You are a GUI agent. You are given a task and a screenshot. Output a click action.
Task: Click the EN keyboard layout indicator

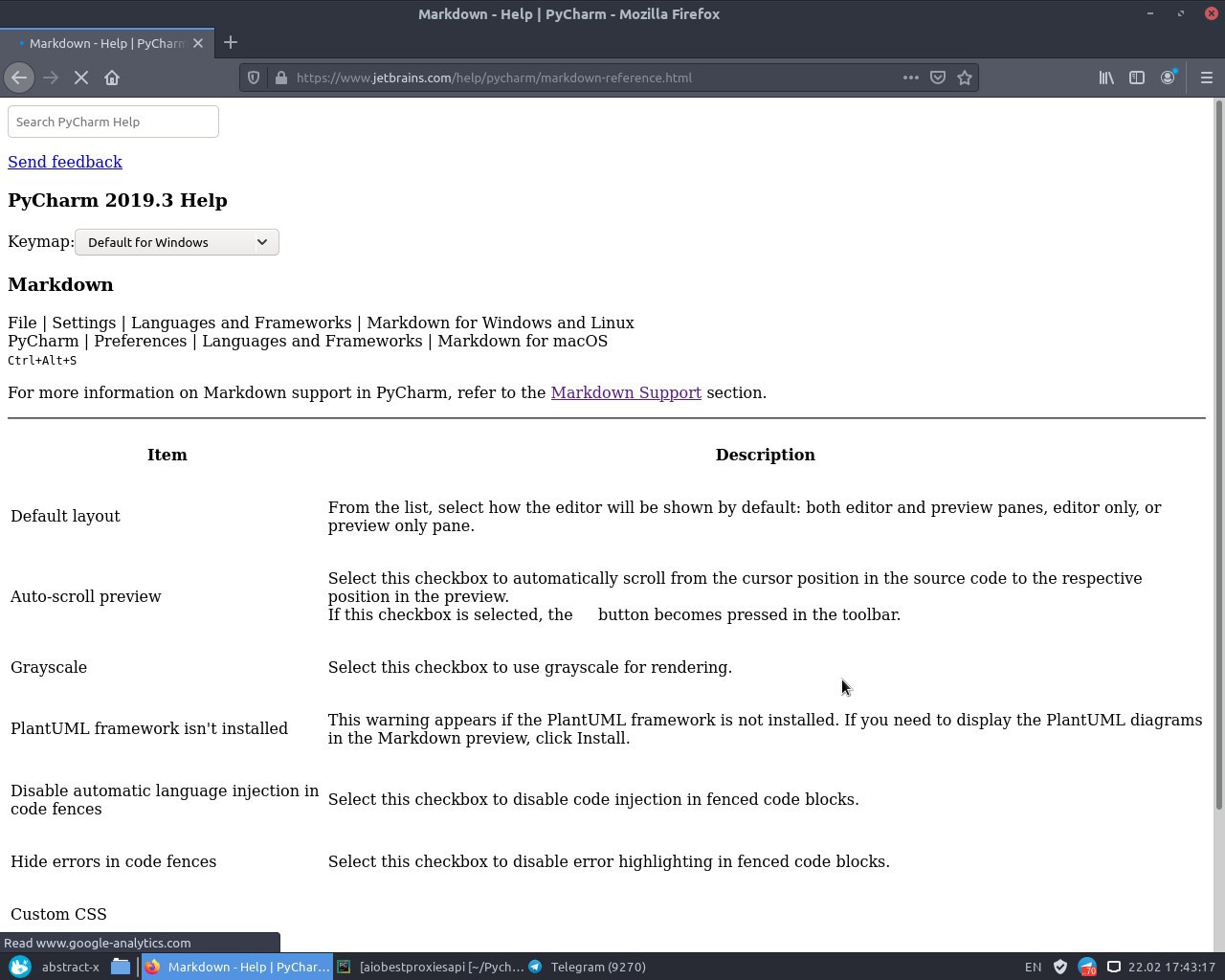[1033, 967]
